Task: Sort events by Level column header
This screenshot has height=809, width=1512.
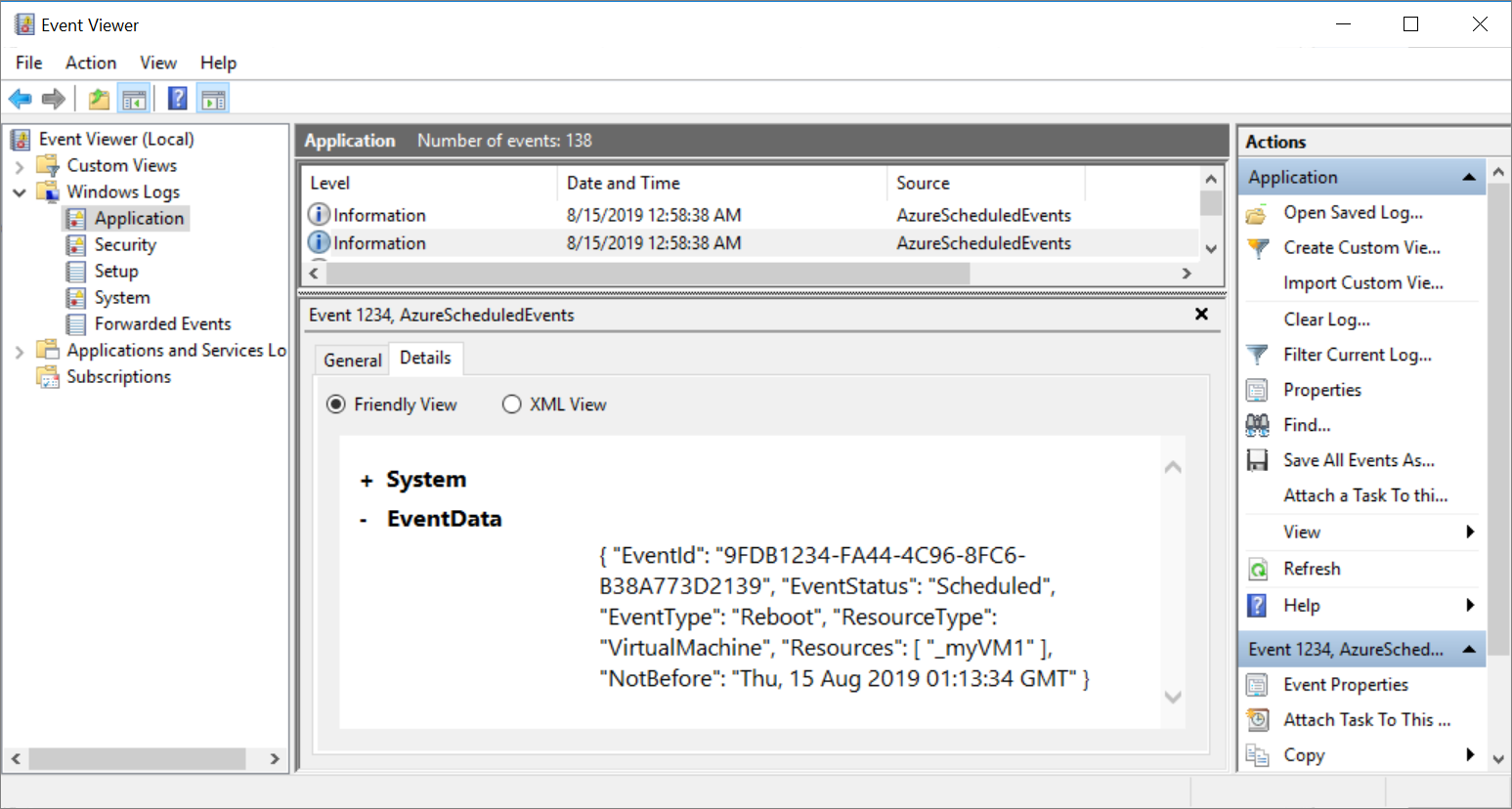Action: [x=429, y=183]
